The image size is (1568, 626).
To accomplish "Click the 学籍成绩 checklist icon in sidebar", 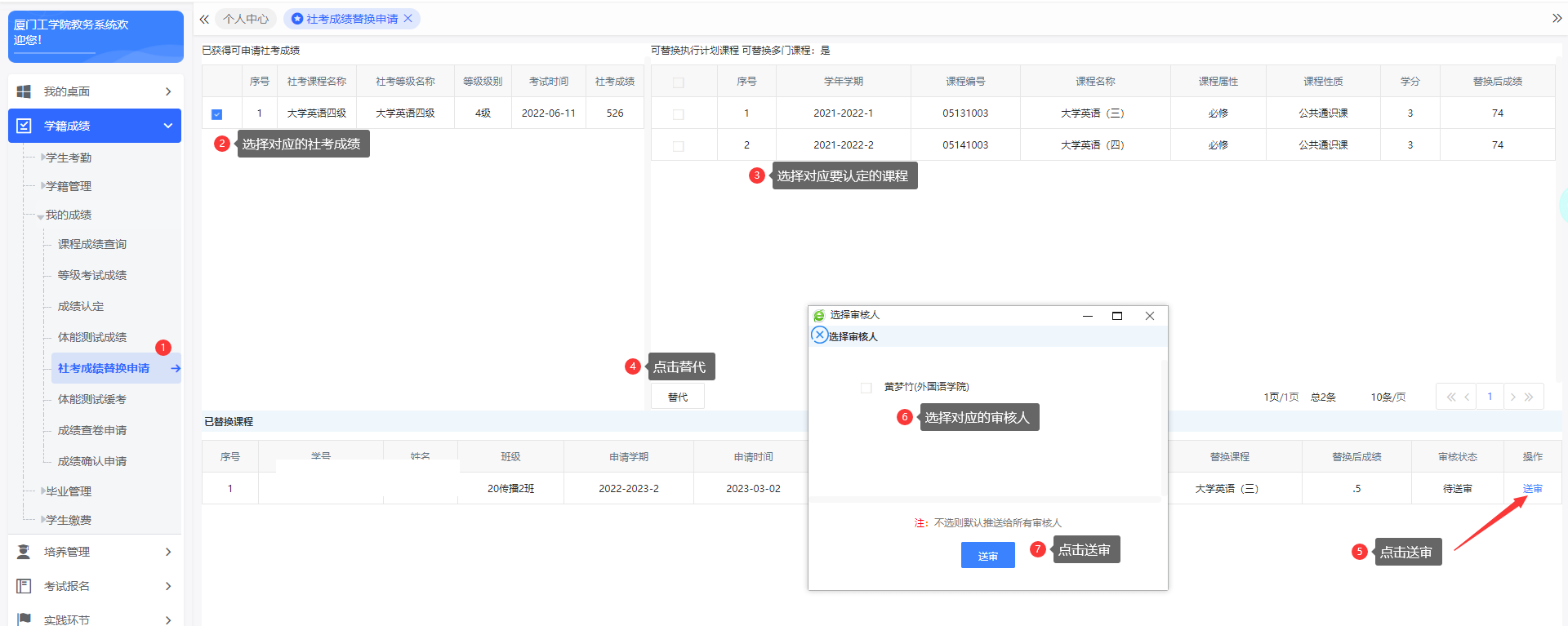I will (x=24, y=126).
